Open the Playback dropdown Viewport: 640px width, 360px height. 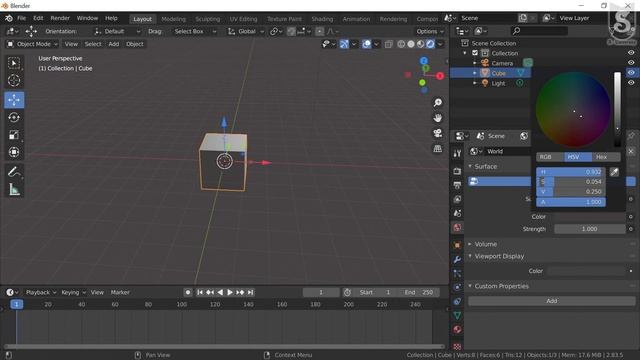tap(41, 292)
